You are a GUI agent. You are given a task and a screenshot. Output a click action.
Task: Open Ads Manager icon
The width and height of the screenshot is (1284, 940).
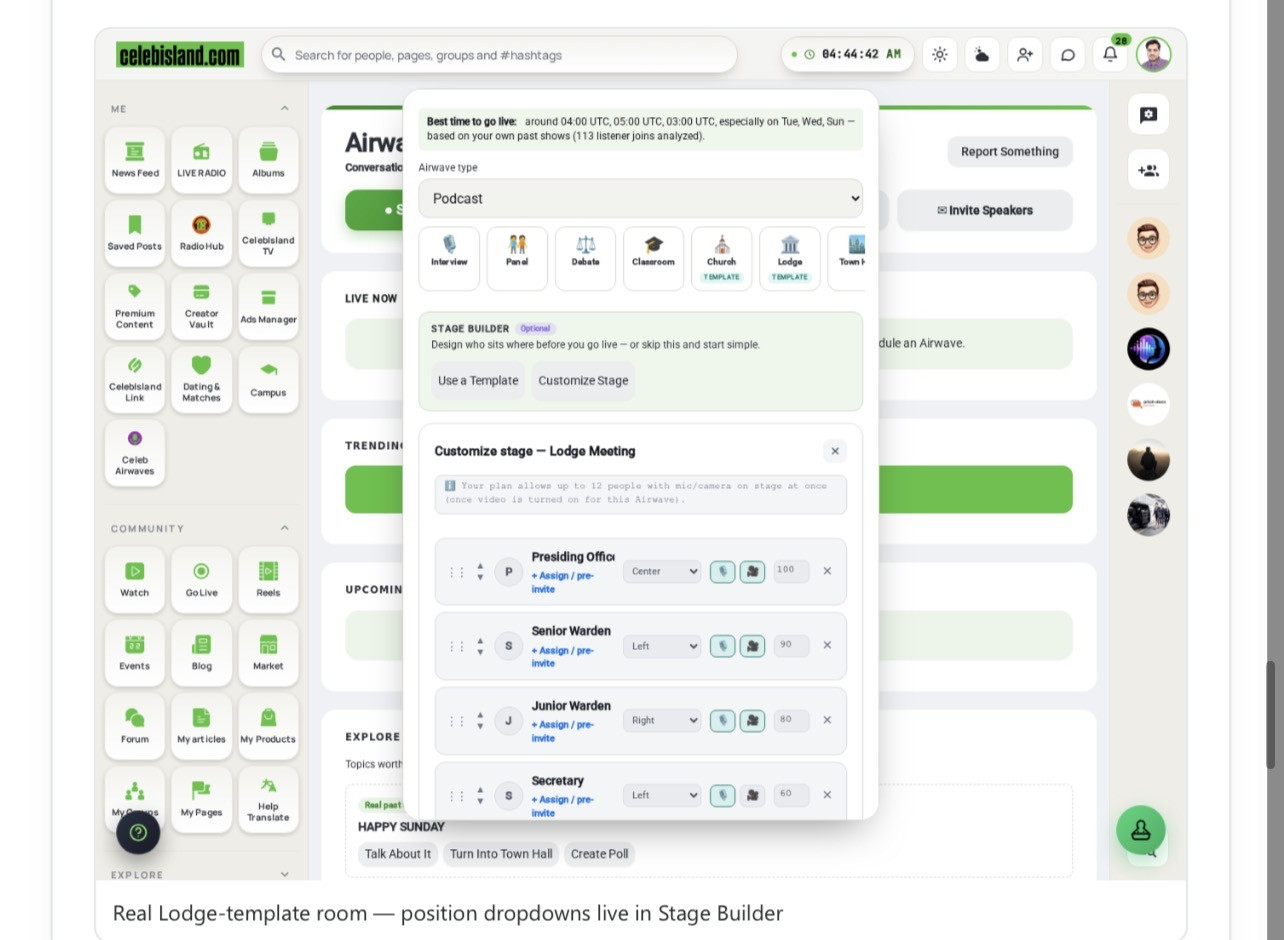tap(268, 306)
